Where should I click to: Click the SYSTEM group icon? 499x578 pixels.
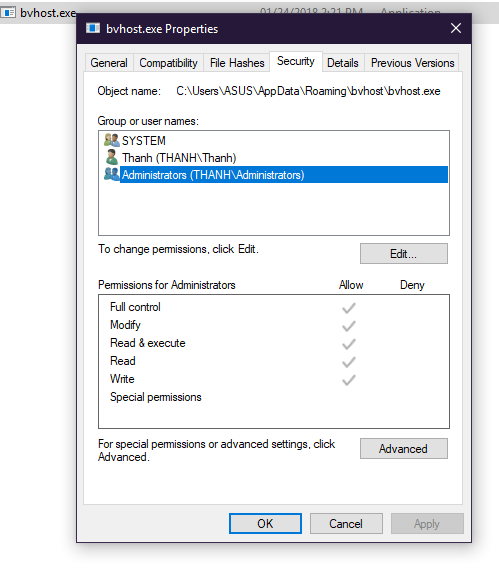click(111, 140)
